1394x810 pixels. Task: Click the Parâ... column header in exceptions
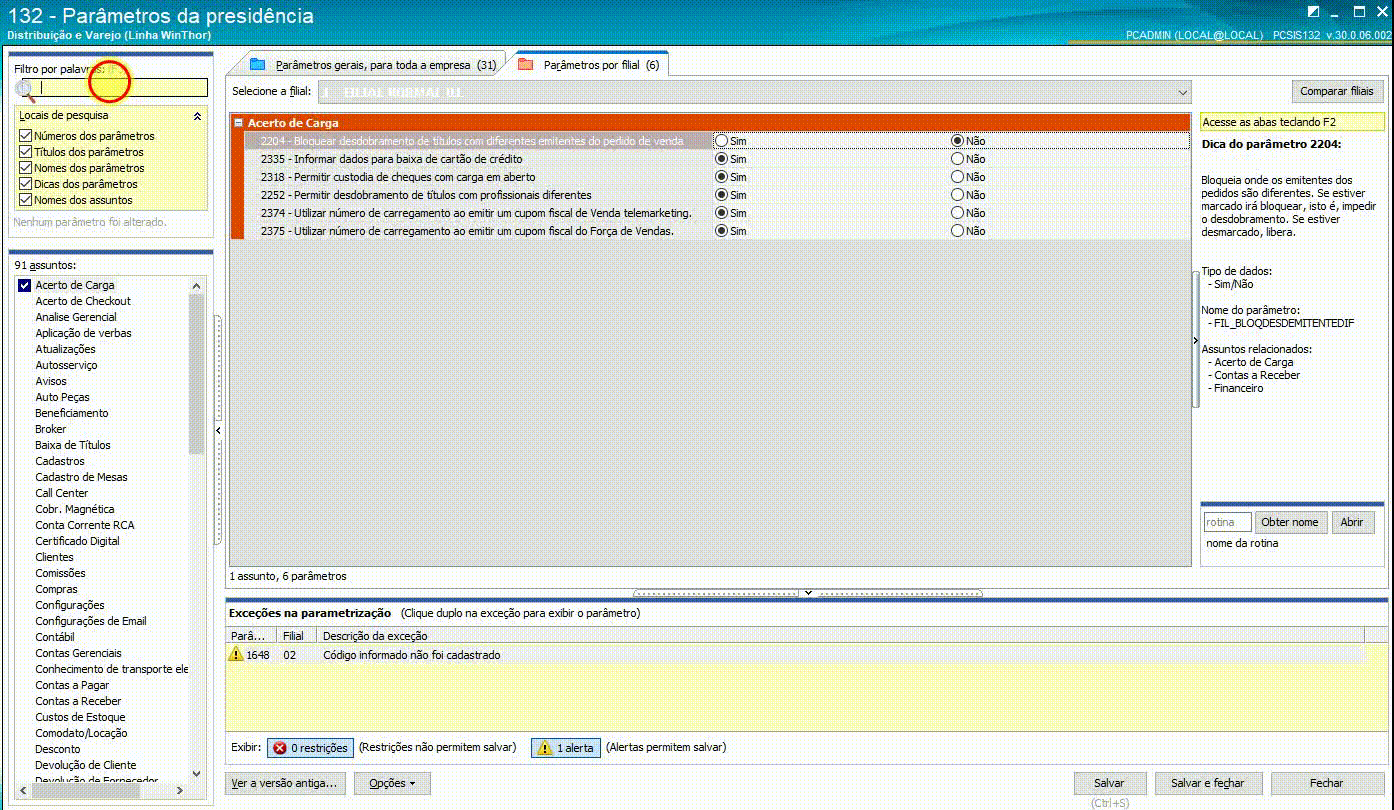[251, 635]
